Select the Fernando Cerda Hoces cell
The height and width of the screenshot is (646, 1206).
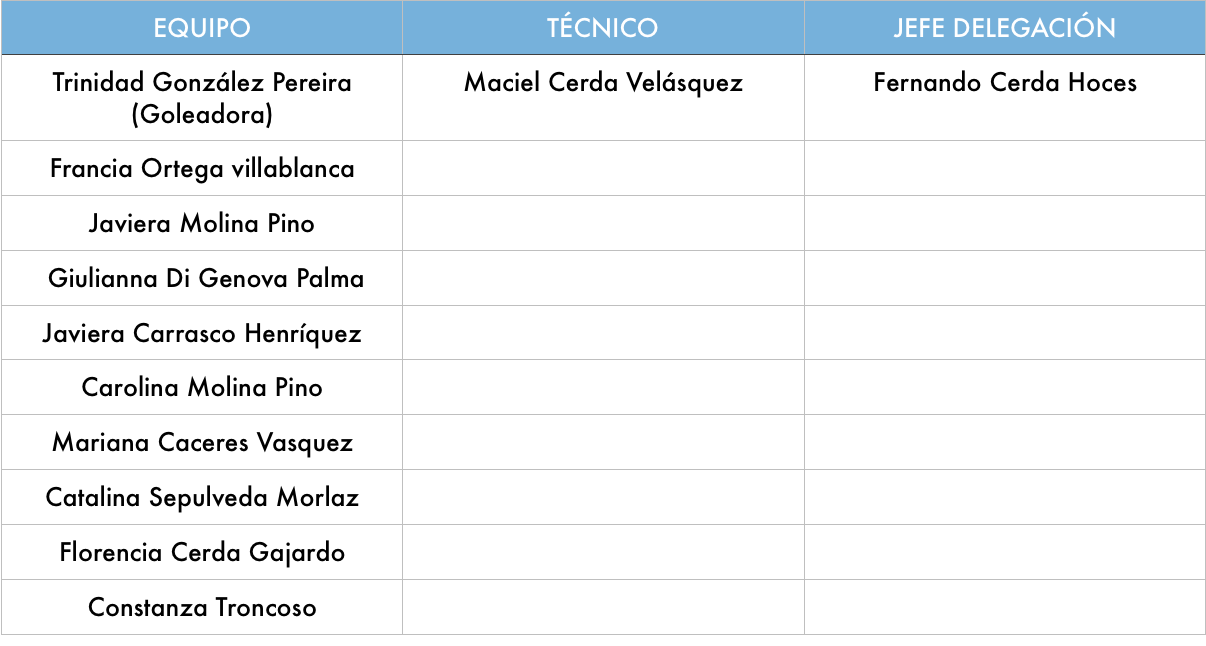[1005, 98]
